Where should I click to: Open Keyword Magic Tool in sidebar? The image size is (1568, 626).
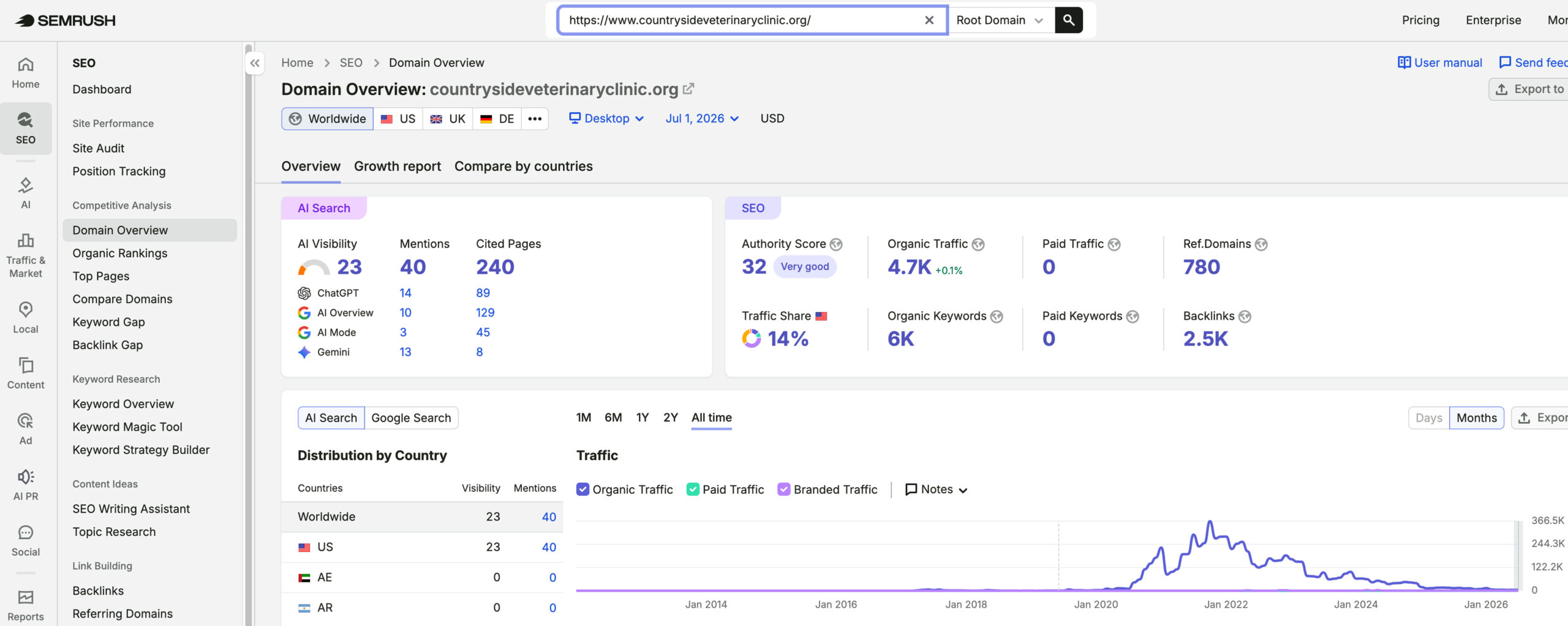pos(127,427)
